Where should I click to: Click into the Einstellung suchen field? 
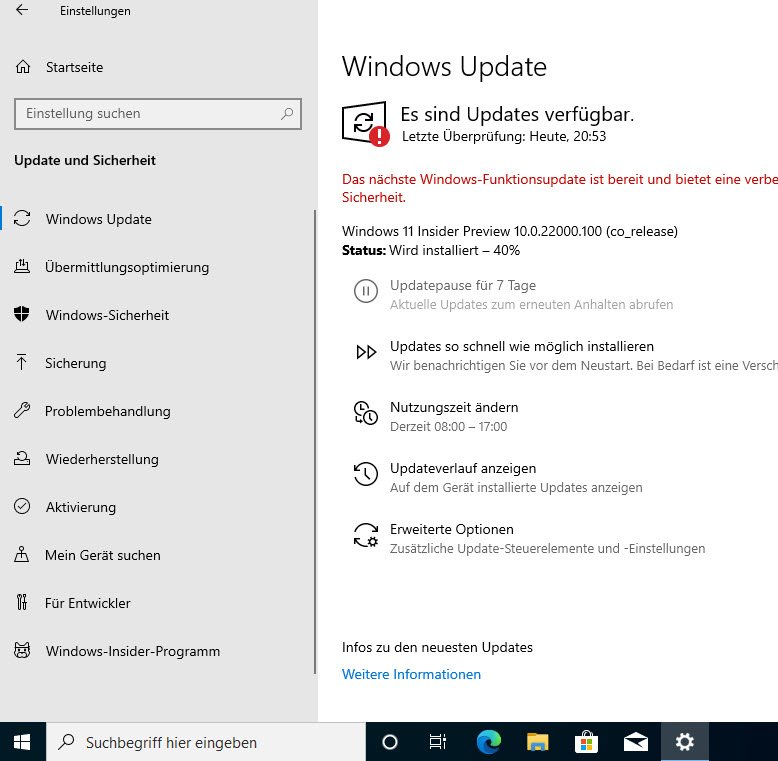(158, 114)
